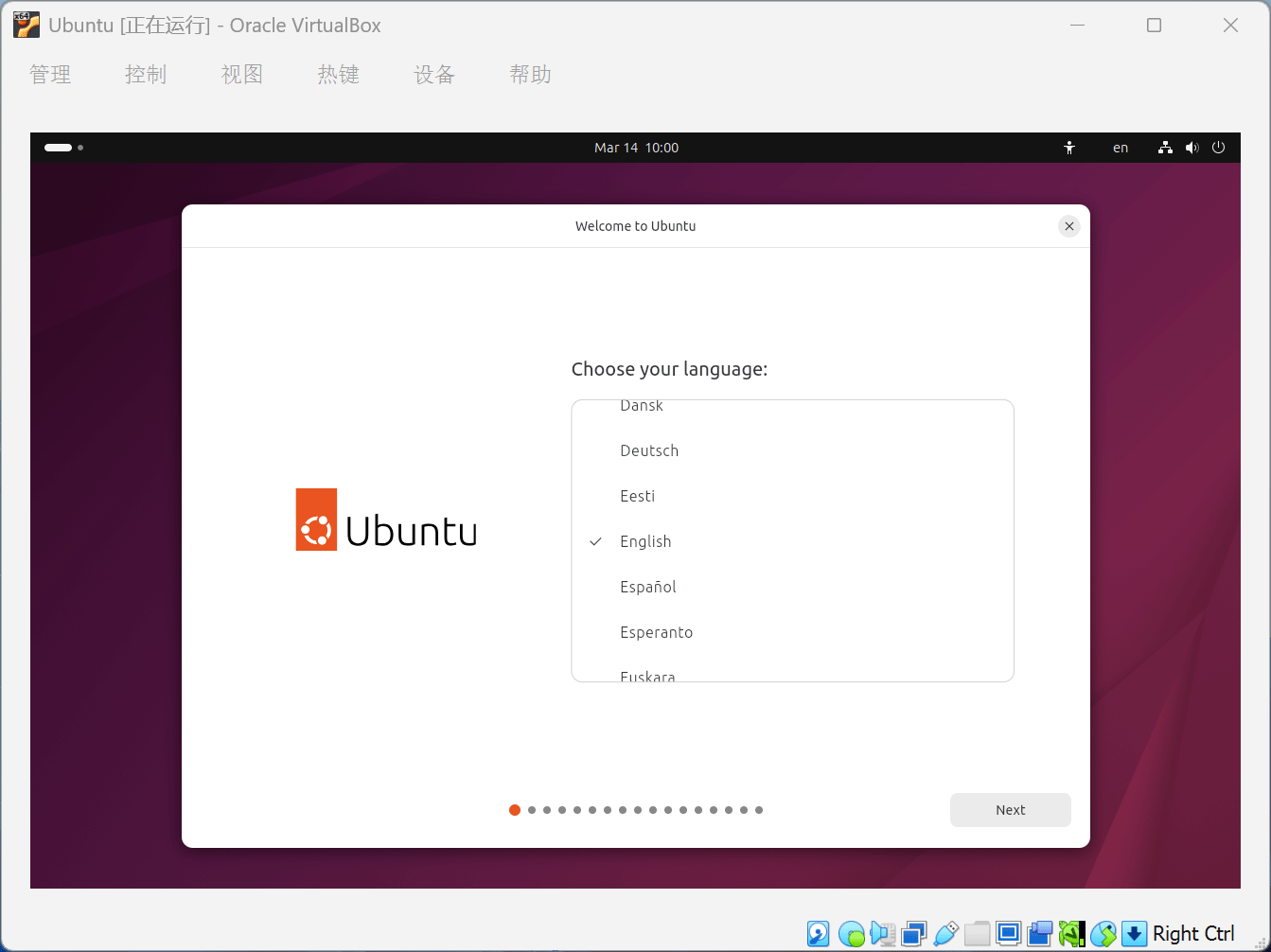Open the optical drive status icon
1271x952 pixels.
click(x=851, y=934)
